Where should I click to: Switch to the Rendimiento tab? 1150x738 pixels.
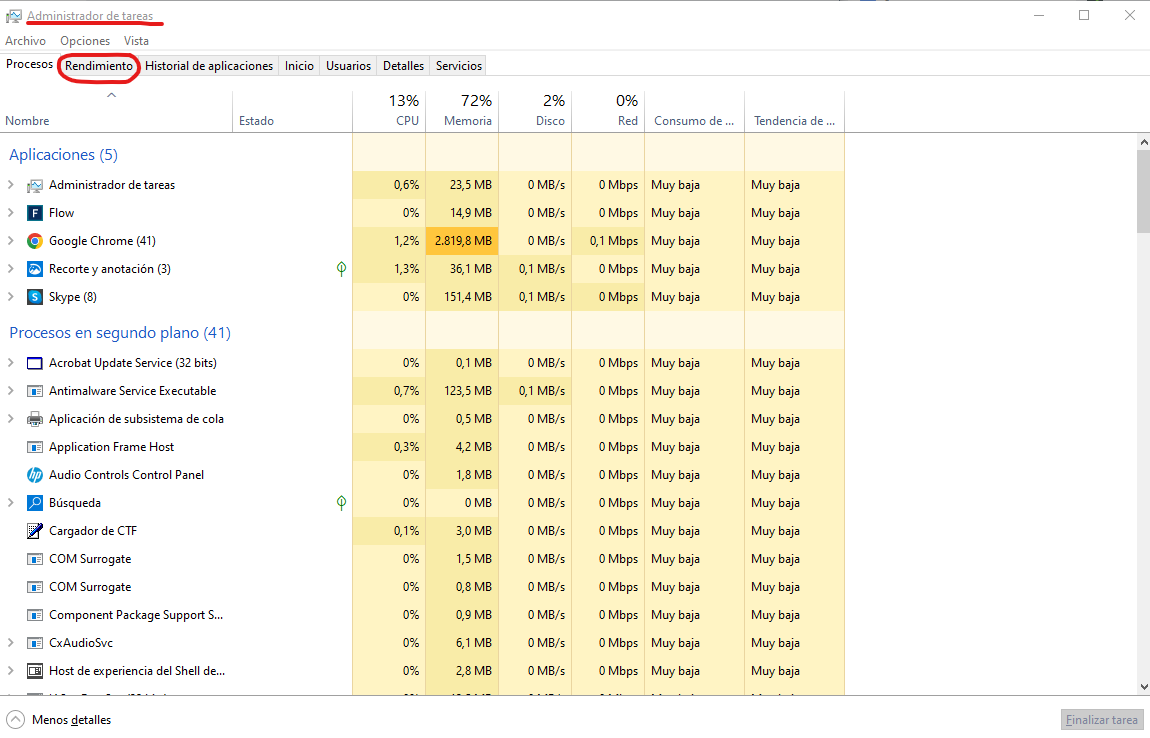coord(99,66)
